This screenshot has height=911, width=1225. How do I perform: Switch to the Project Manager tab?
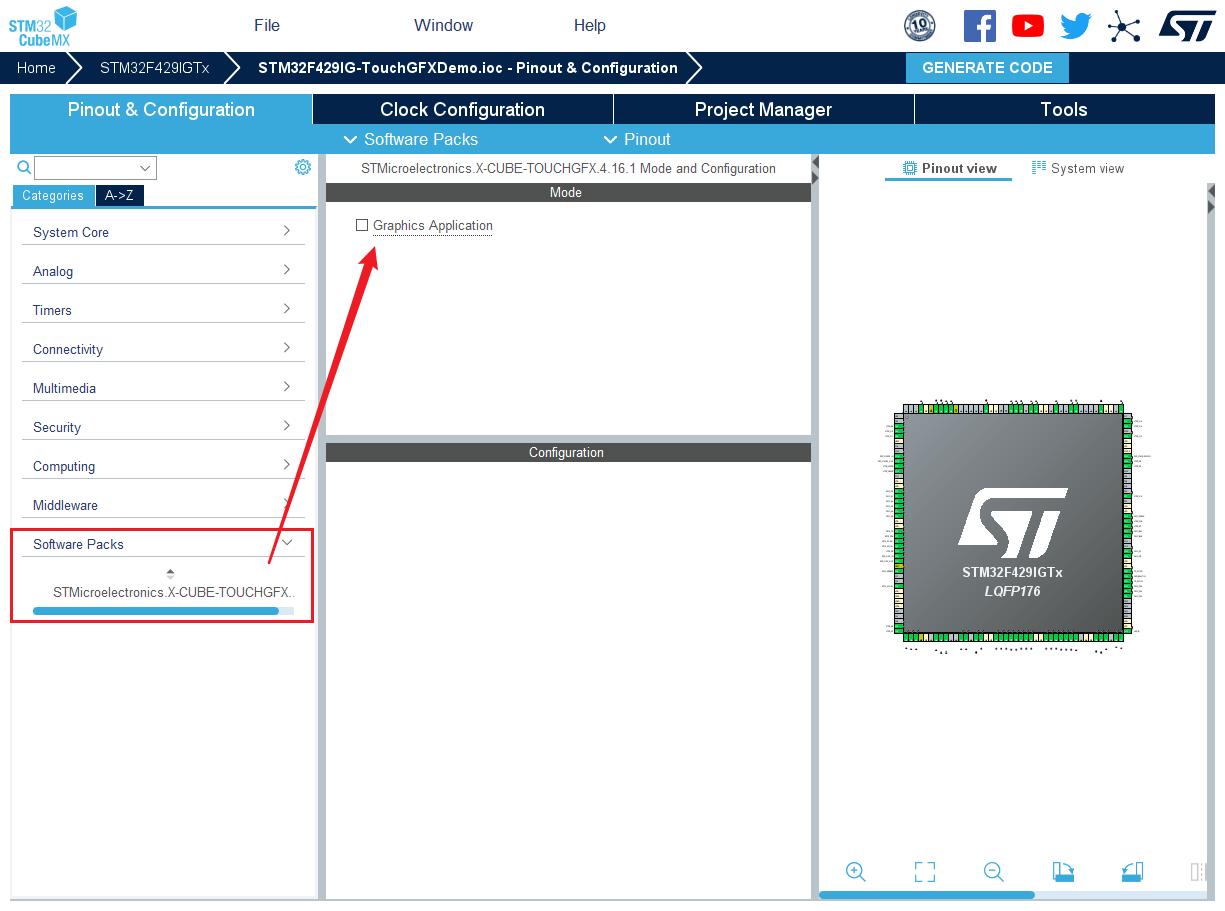[x=763, y=109]
